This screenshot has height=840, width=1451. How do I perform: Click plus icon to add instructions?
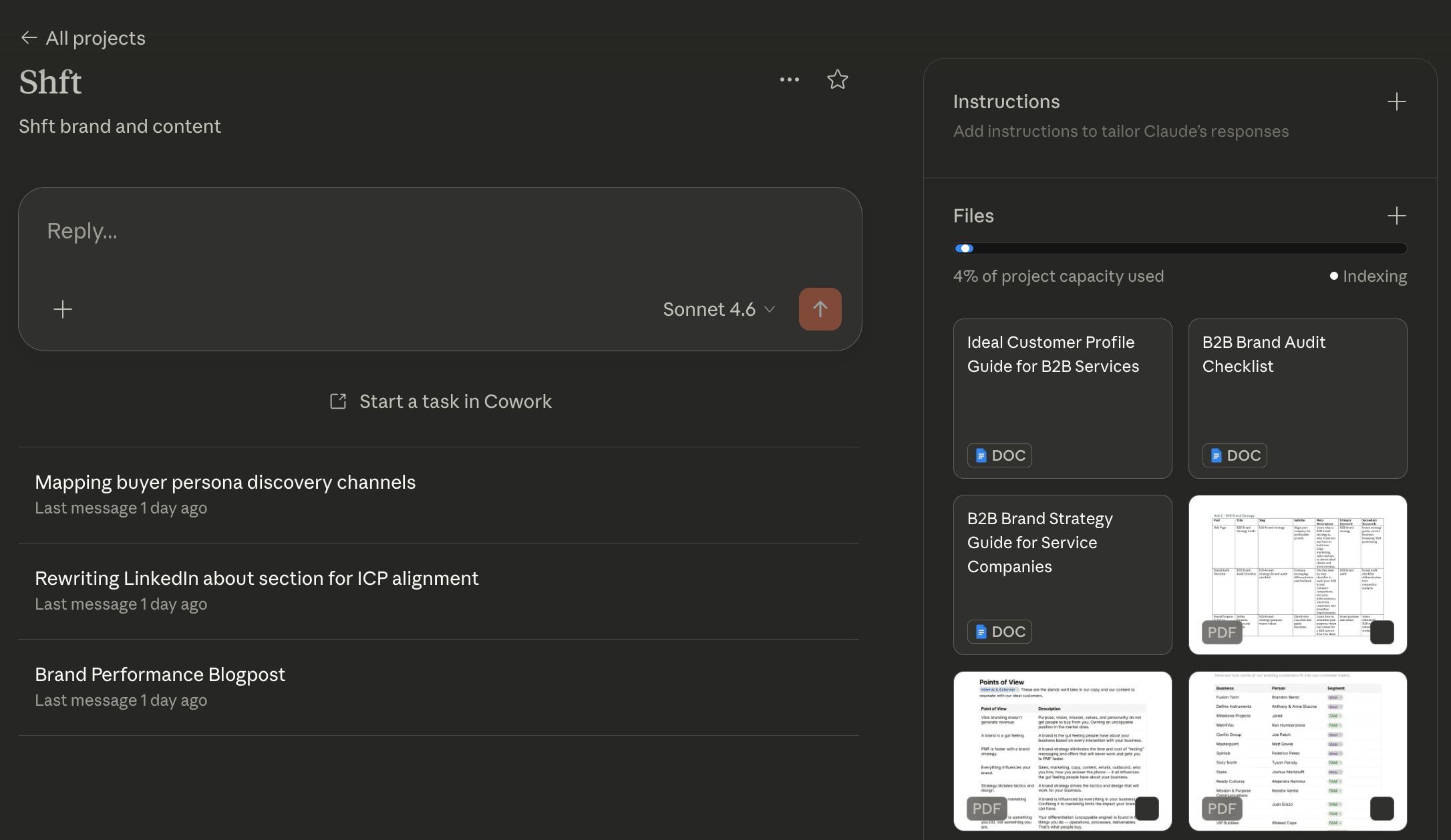point(1396,101)
